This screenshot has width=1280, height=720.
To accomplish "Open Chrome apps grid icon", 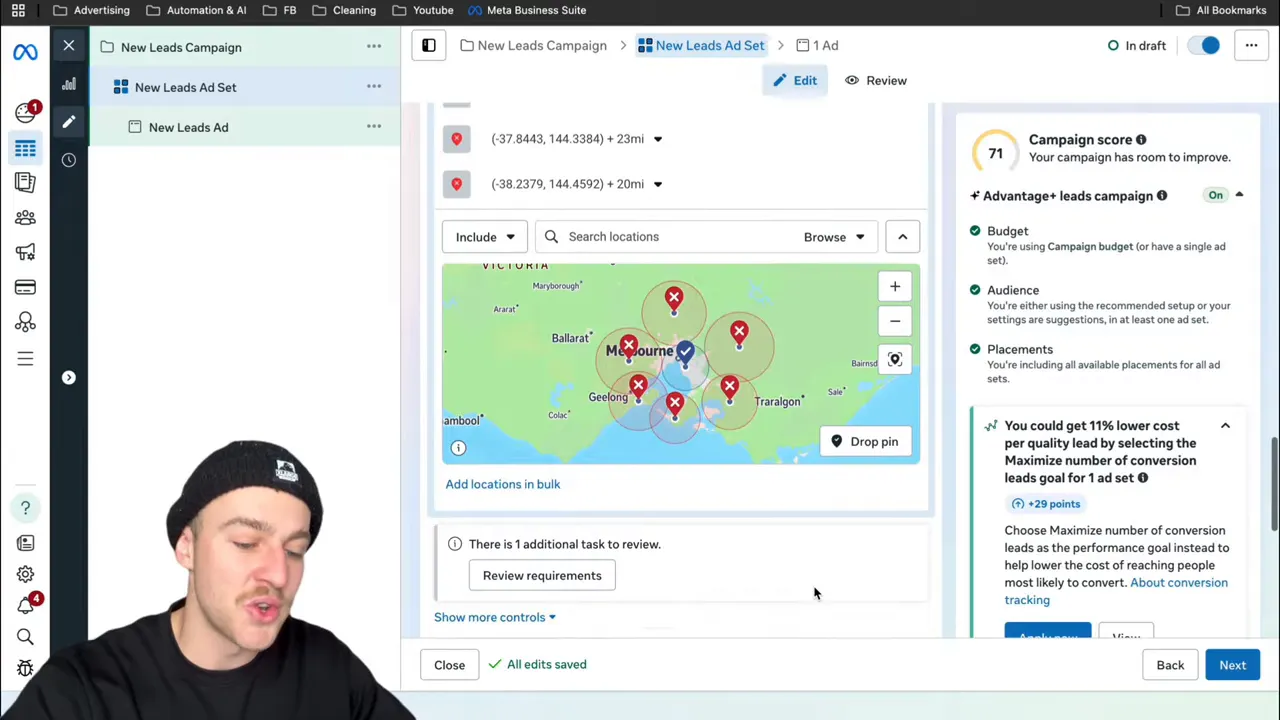I will (x=18, y=10).
